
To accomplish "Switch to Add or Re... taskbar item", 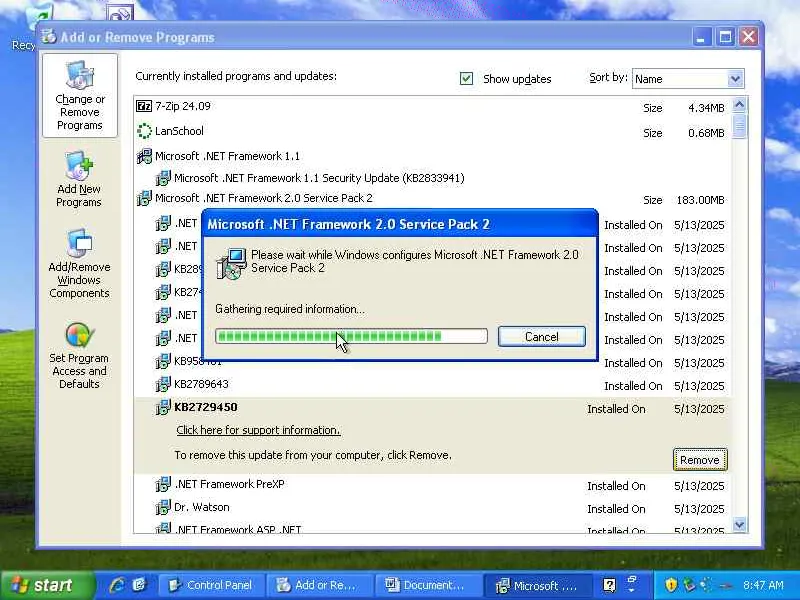I will pos(319,585).
